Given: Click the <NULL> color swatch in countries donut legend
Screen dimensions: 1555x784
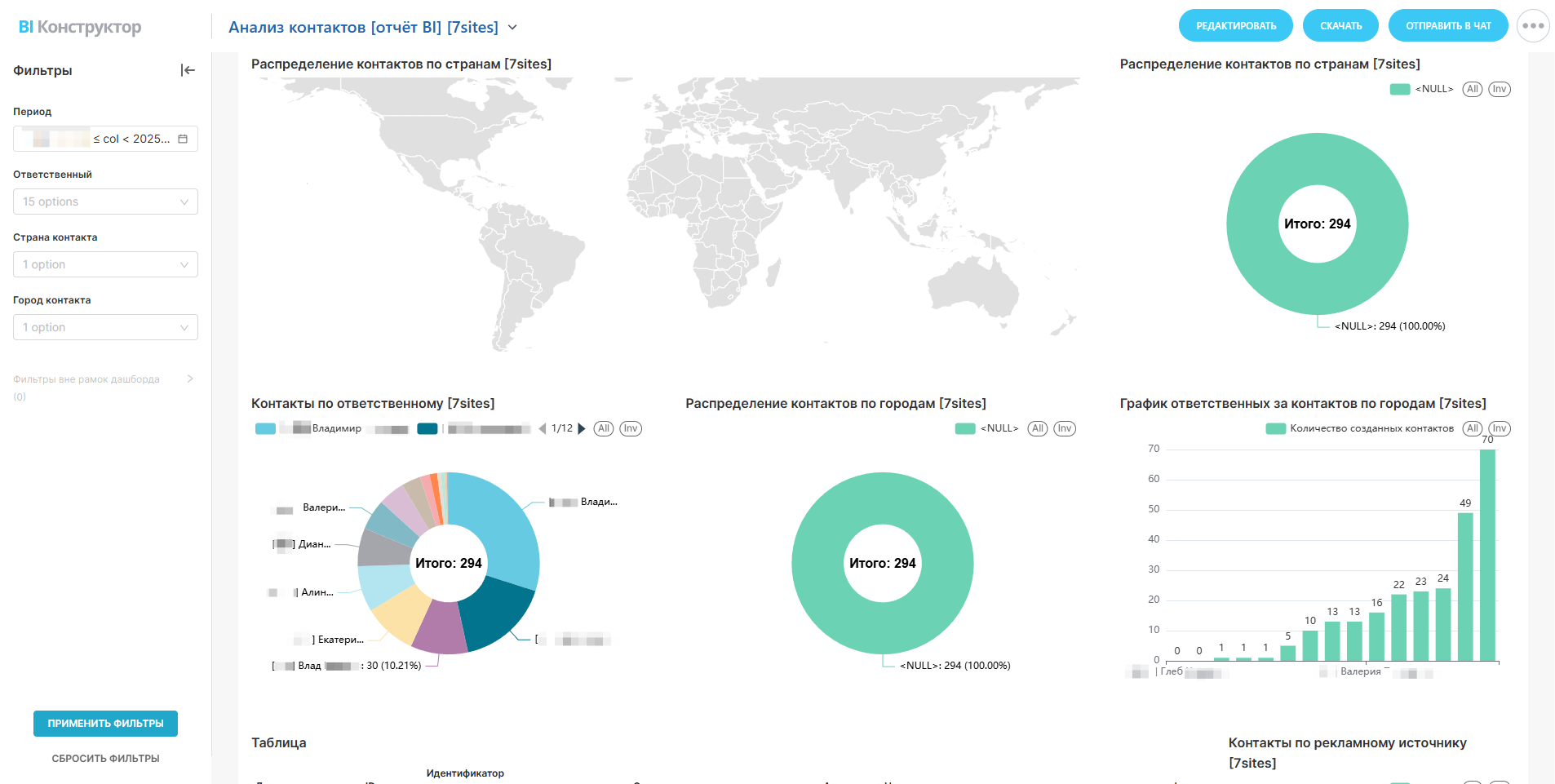Looking at the screenshot, I should 1400,89.
